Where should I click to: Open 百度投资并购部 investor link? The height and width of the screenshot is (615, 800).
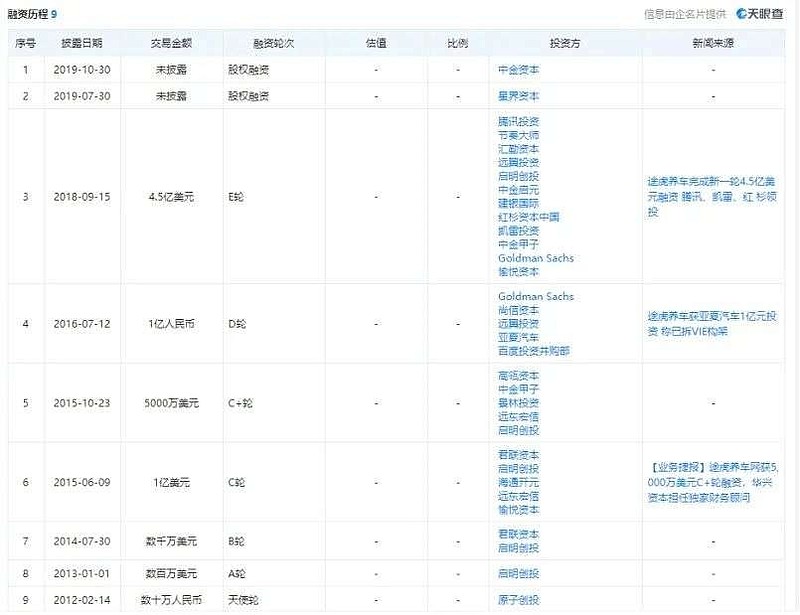tap(534, 351)
